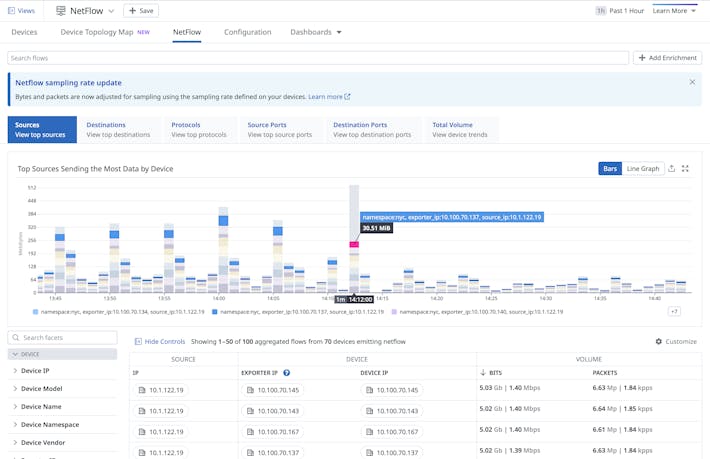
Task: Select the Destinations view tab
Action: click(118, 130)
